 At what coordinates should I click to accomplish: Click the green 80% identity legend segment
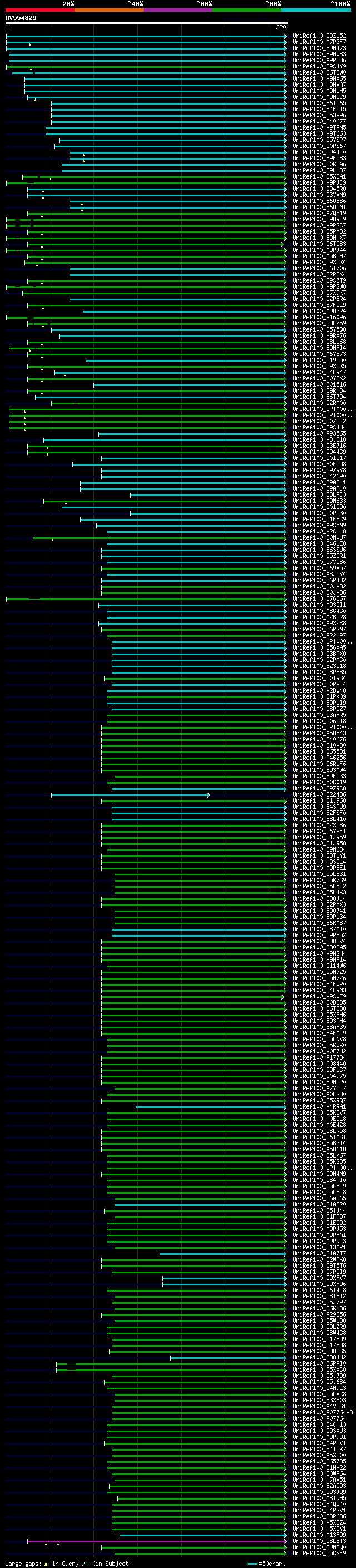[x=247, y=10]
